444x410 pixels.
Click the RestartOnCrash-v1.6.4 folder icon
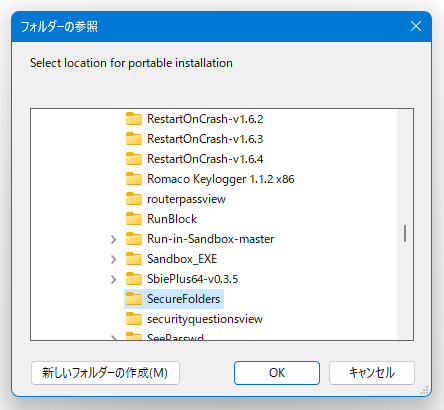pyautogui.click(x=134, y=159)
